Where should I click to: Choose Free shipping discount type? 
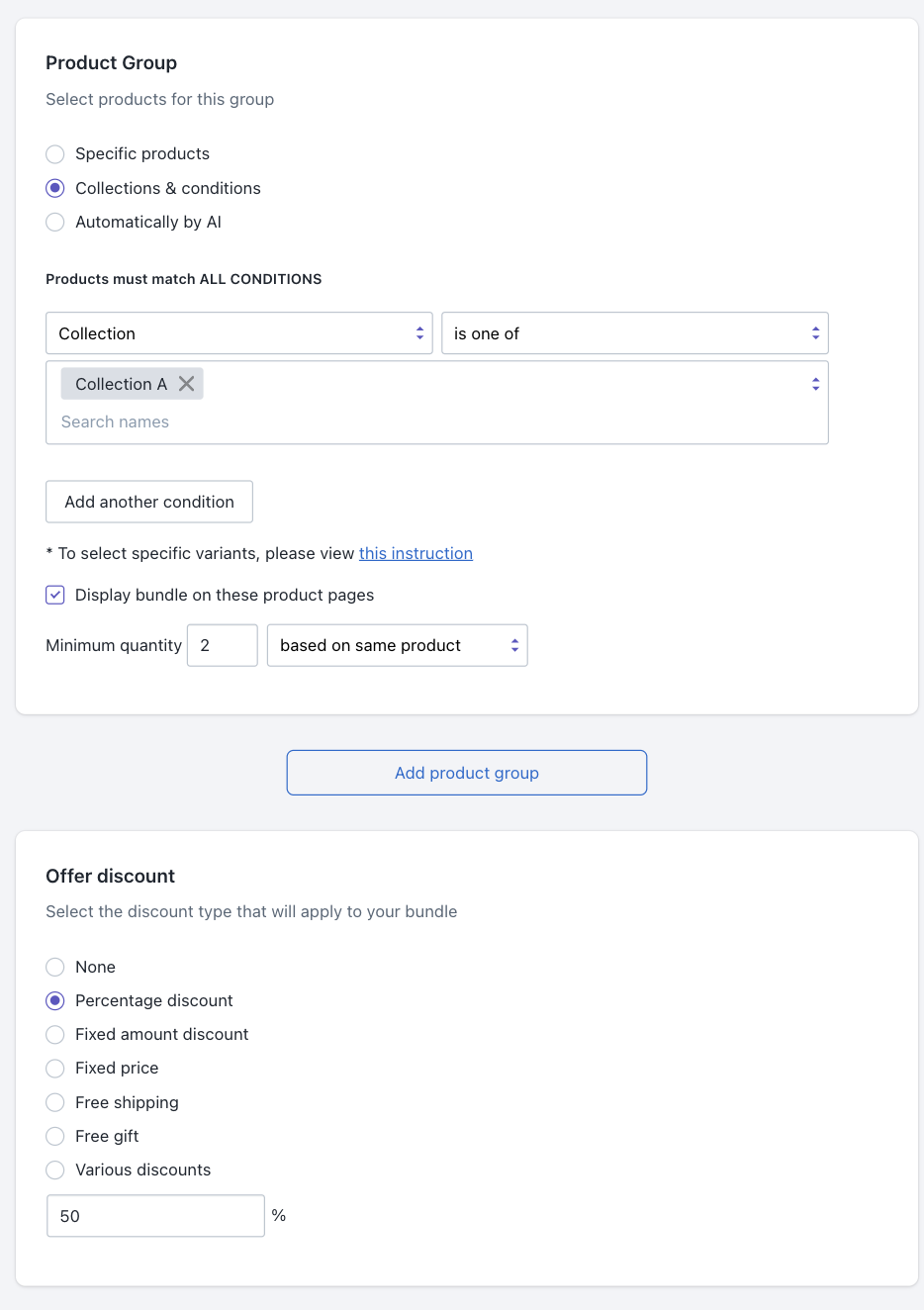[x=55, y=1102]
